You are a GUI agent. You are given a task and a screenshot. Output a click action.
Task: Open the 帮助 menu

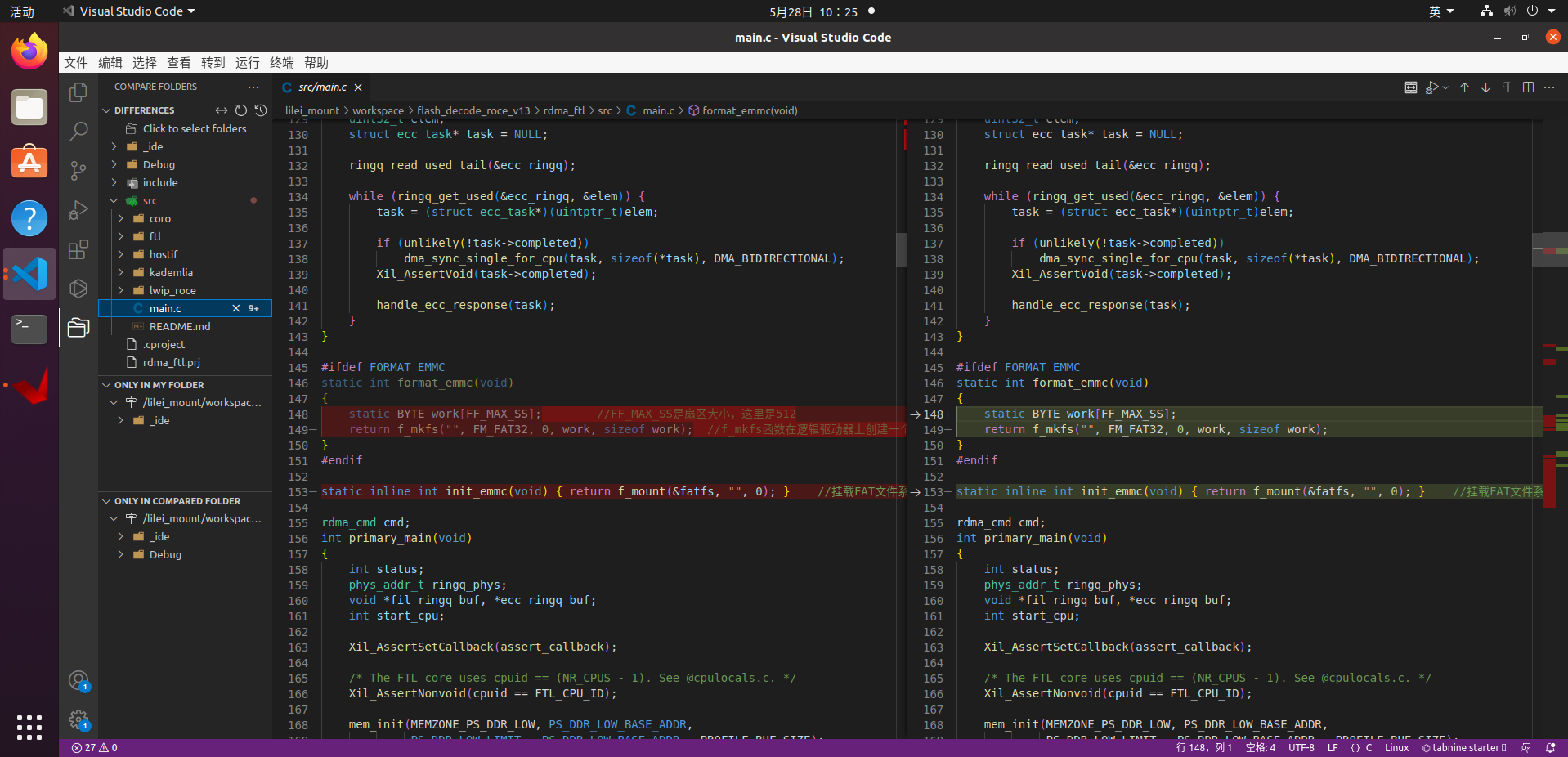[316, 63]
